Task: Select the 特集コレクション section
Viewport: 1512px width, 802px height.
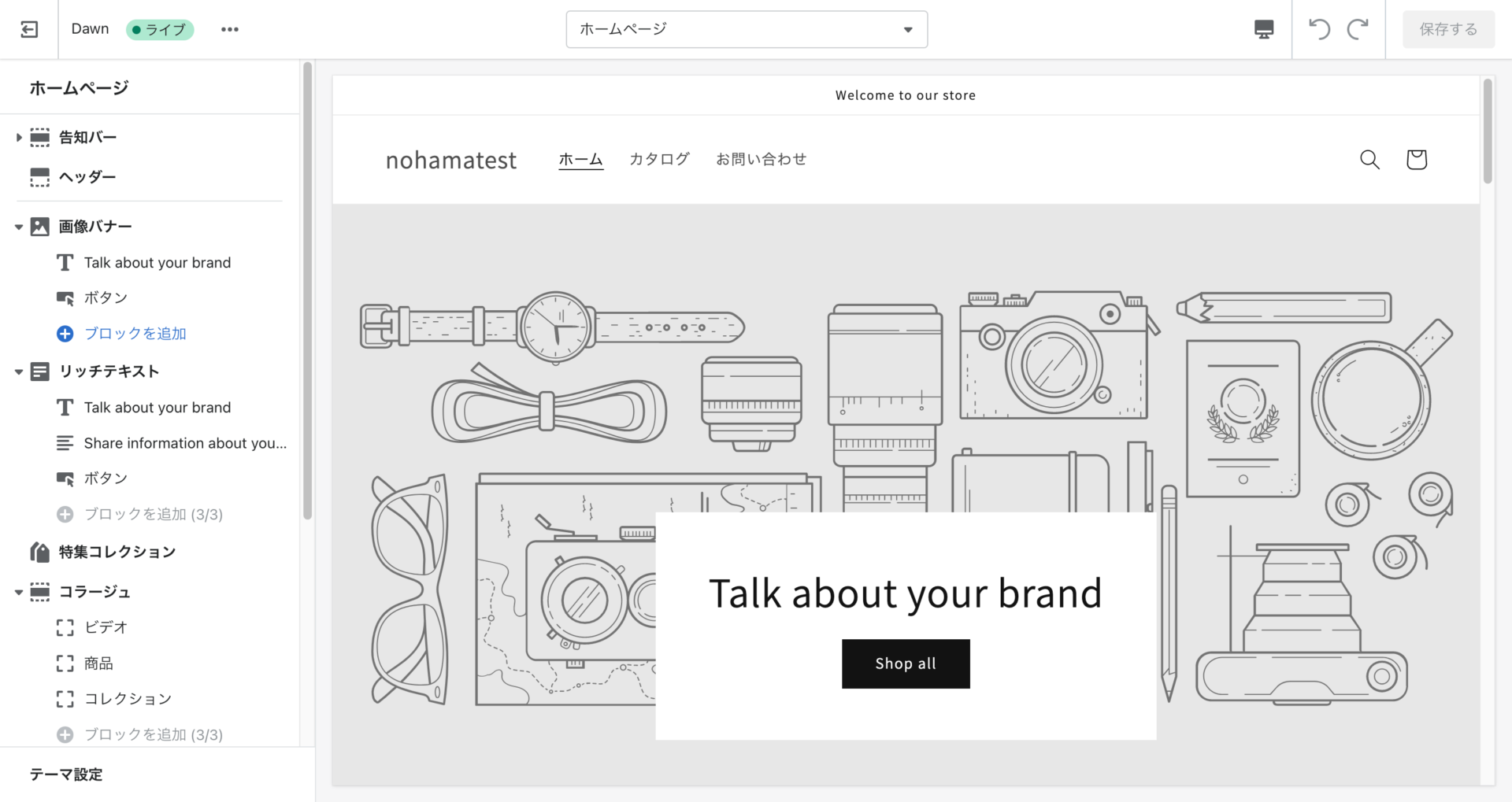Action: (117, 553)
